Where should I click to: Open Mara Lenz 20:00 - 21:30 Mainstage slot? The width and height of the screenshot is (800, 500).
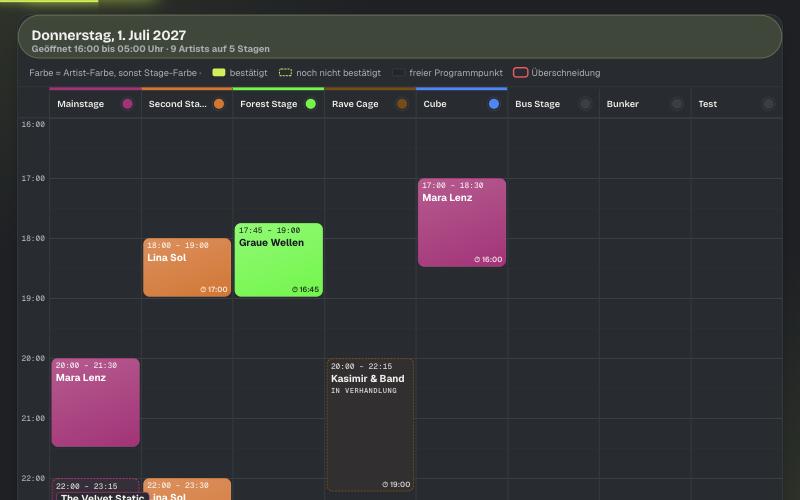coord(95,403)
